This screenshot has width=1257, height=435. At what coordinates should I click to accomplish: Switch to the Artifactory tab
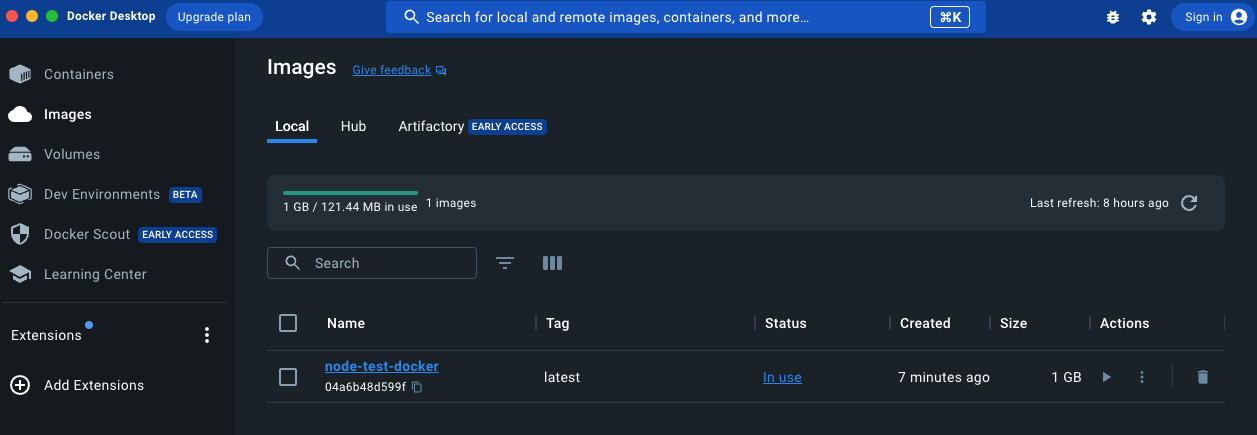[x=431, y=127]
